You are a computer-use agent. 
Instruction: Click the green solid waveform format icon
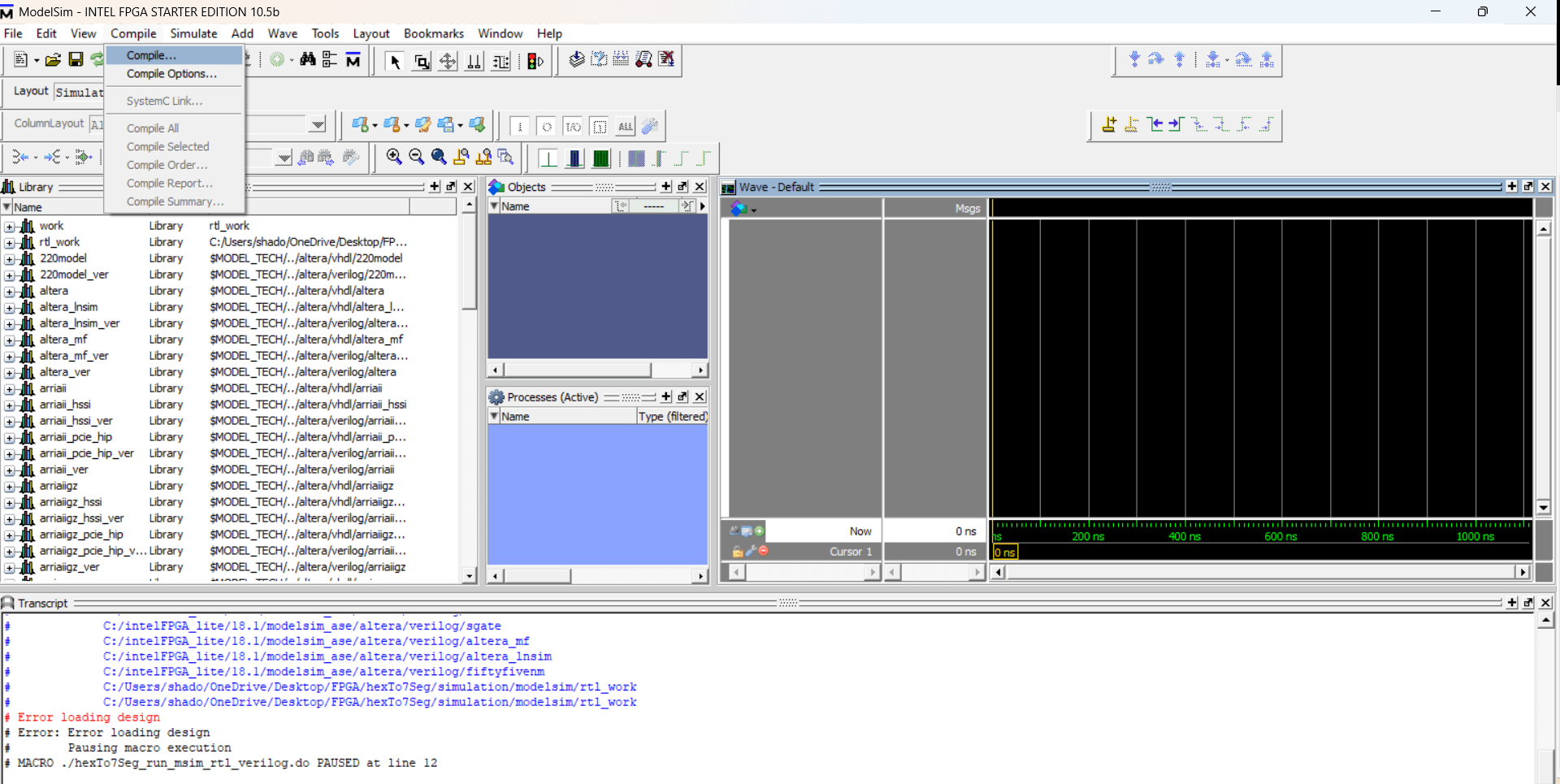[x=601, y=158]
